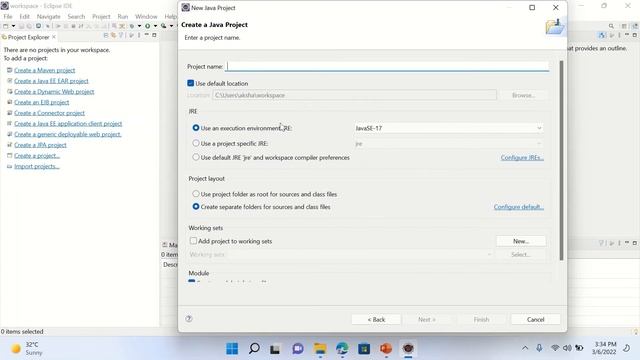Click Create a Dynamic Web project link
Viewport: 640px width, 360px height.
[54, 91]
